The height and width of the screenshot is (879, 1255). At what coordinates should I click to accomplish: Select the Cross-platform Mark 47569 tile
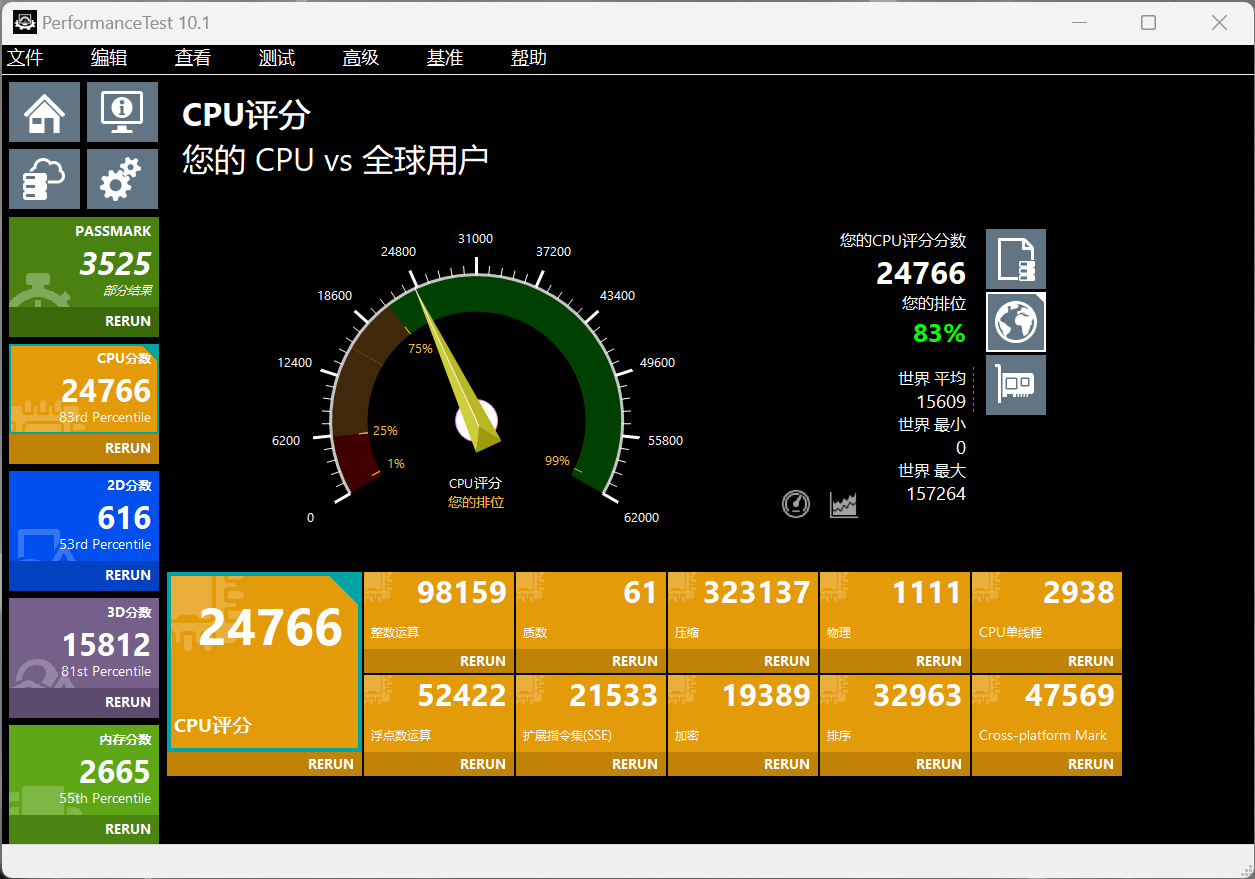tap(1047, 714)
